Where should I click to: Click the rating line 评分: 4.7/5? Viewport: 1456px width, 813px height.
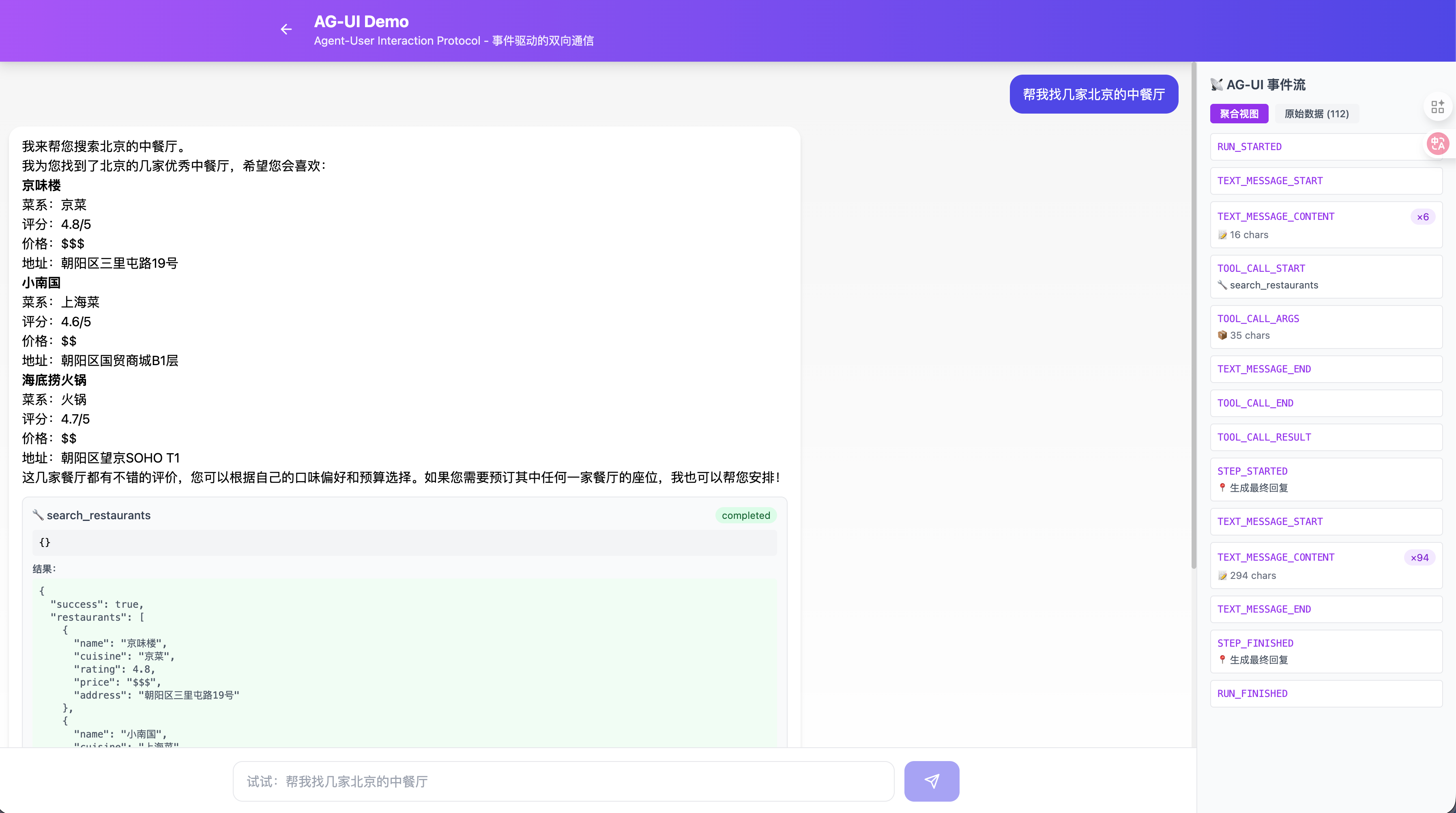56,419
